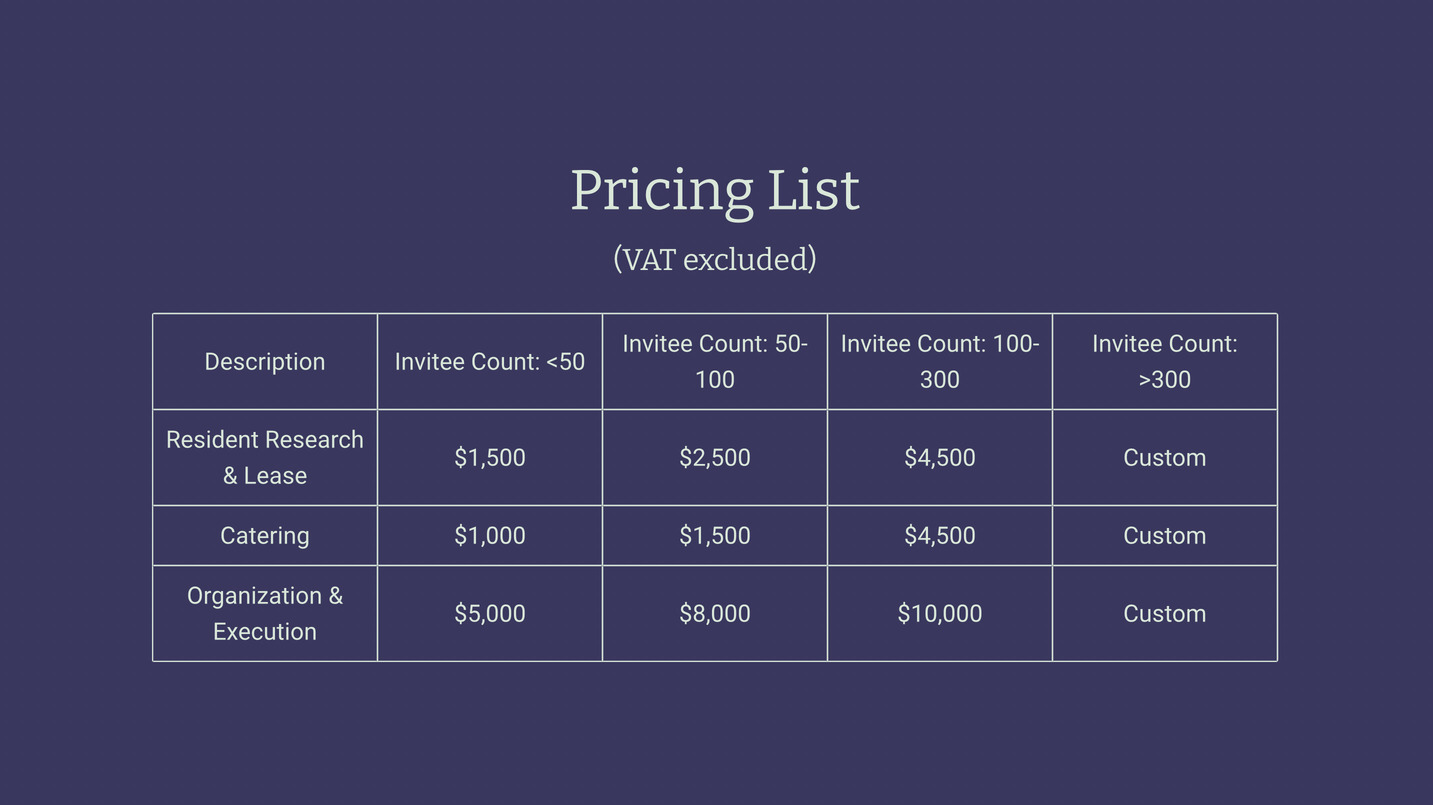
Task: Select the Invitee Count: 100-300 header cell
Action: tap(940, 362)
